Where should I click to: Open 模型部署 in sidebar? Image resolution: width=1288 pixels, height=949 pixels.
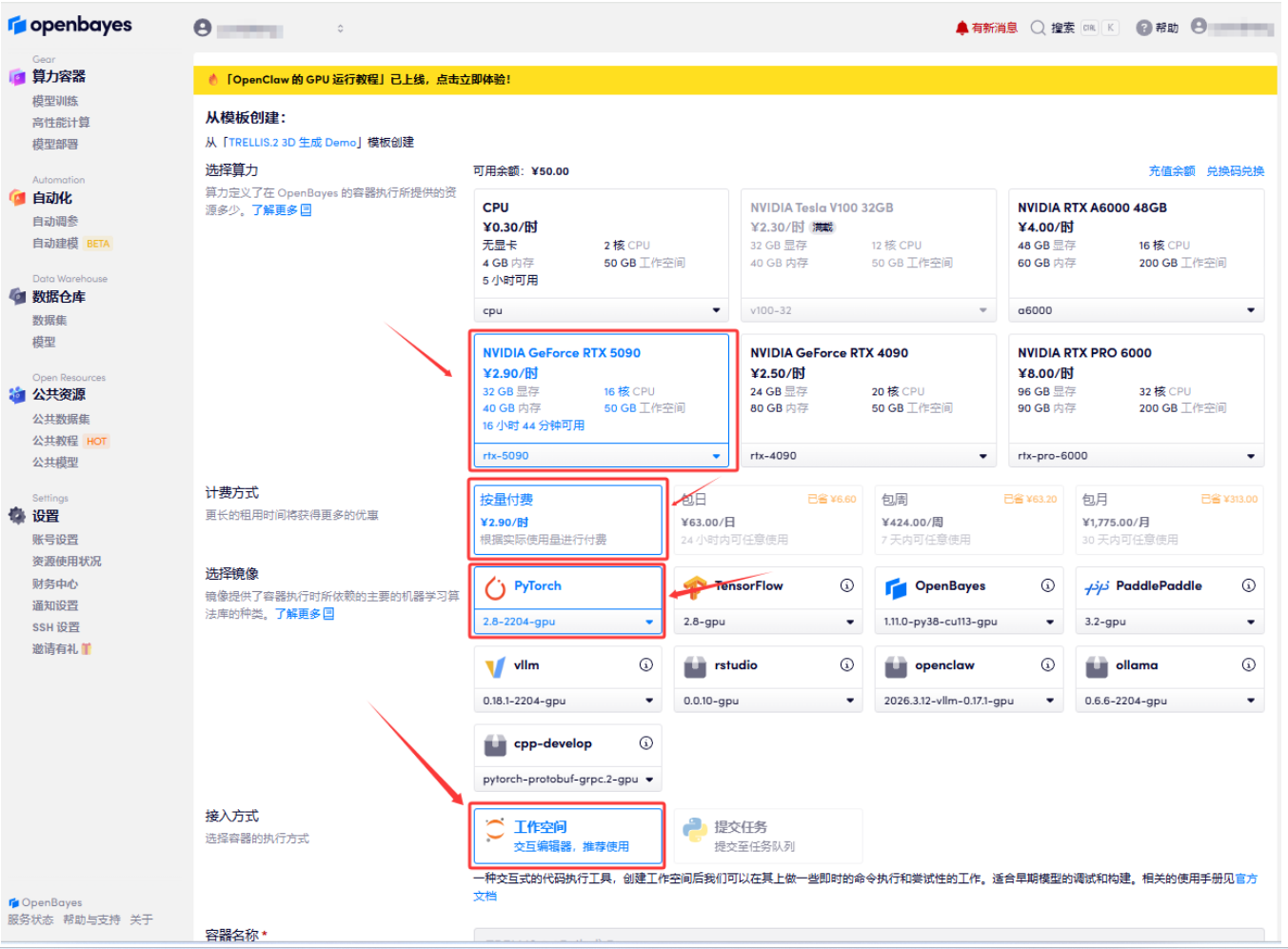(x=55, y=145)
